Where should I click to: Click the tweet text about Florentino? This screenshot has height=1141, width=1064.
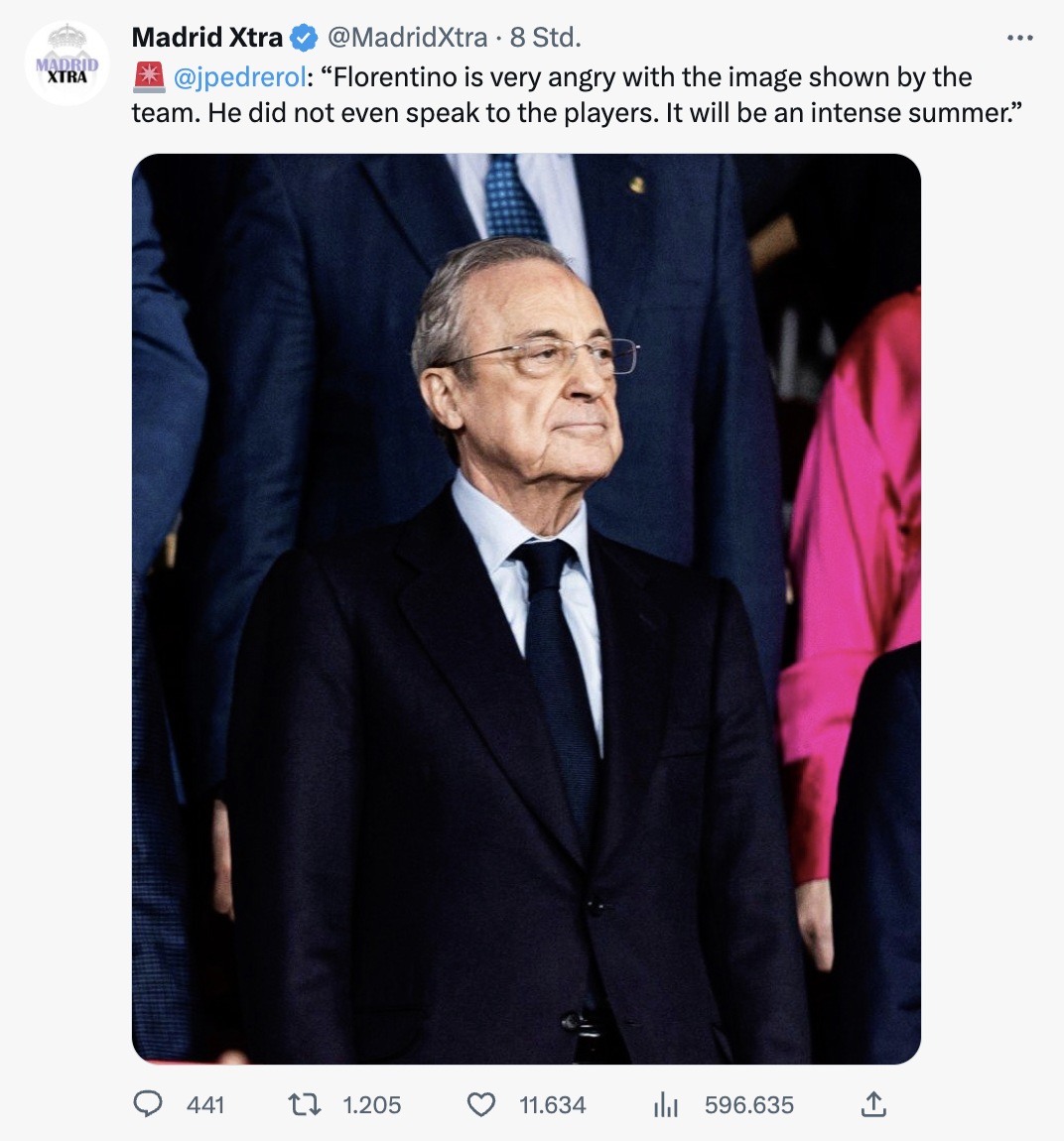[x=577, y=95]
